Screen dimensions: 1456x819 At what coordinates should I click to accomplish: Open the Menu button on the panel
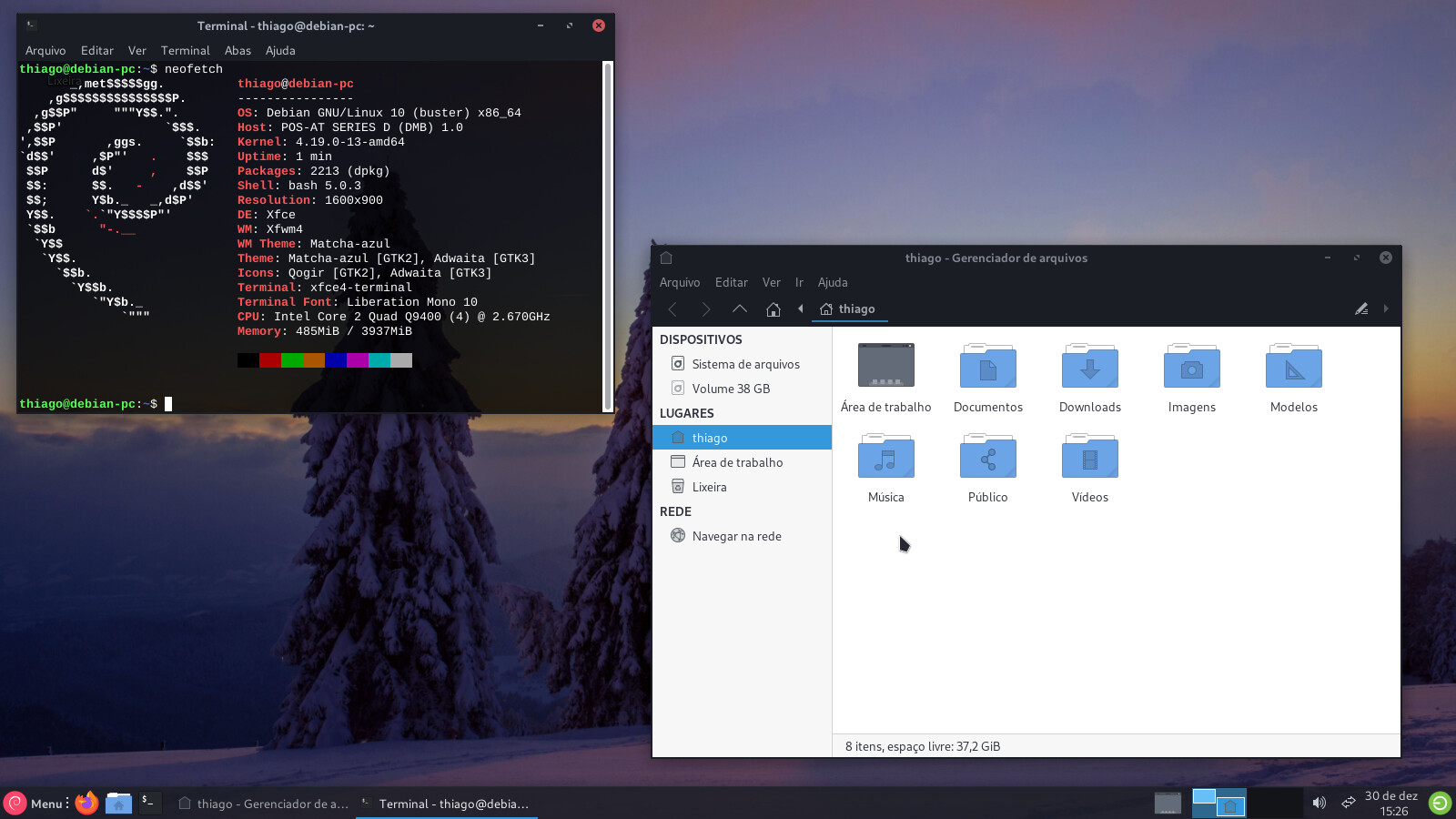pyautogui.click(x=35, y=804)
